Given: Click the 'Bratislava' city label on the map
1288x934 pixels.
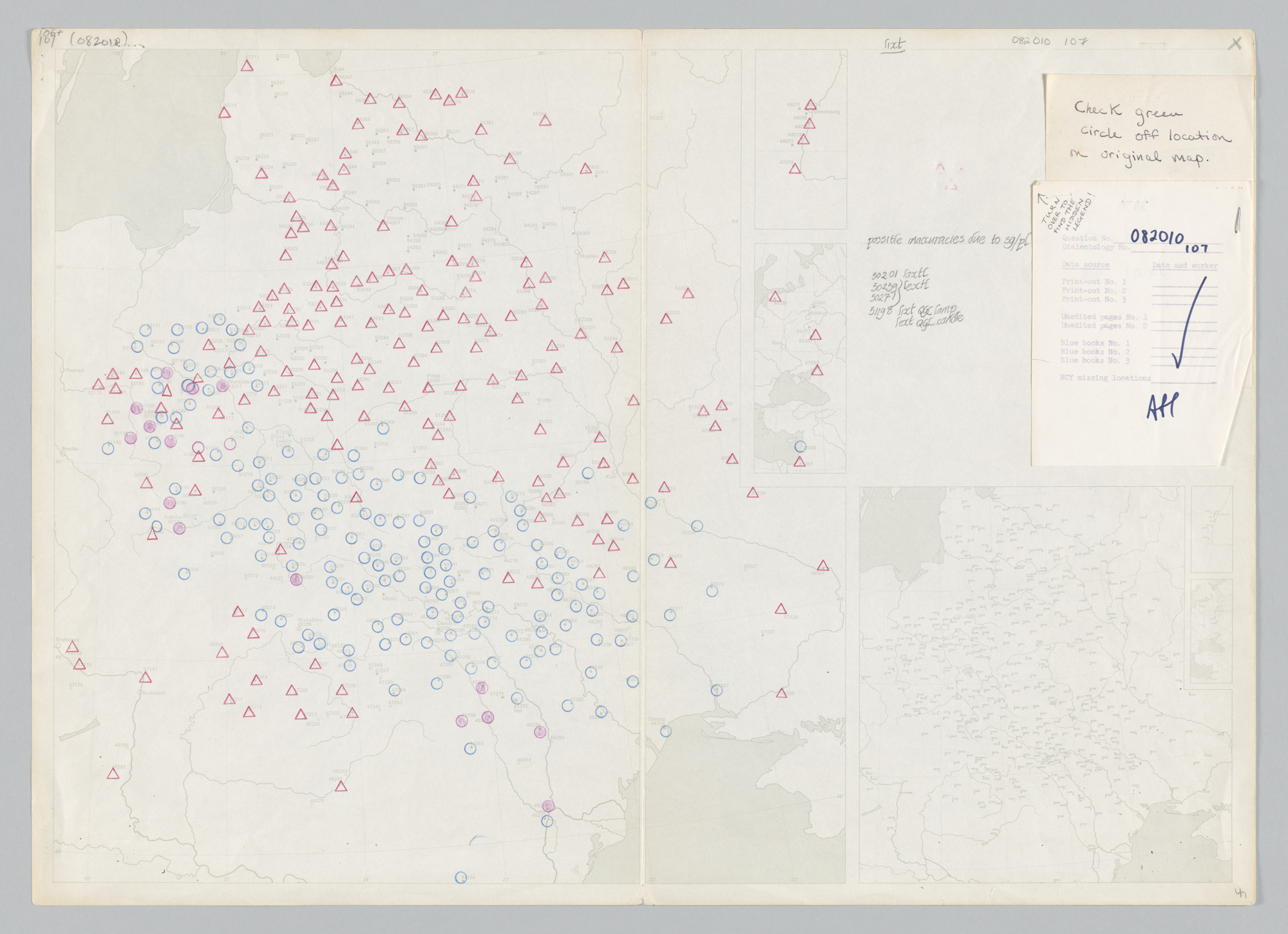Looking at the screenshot, I should tap(68, 640).
